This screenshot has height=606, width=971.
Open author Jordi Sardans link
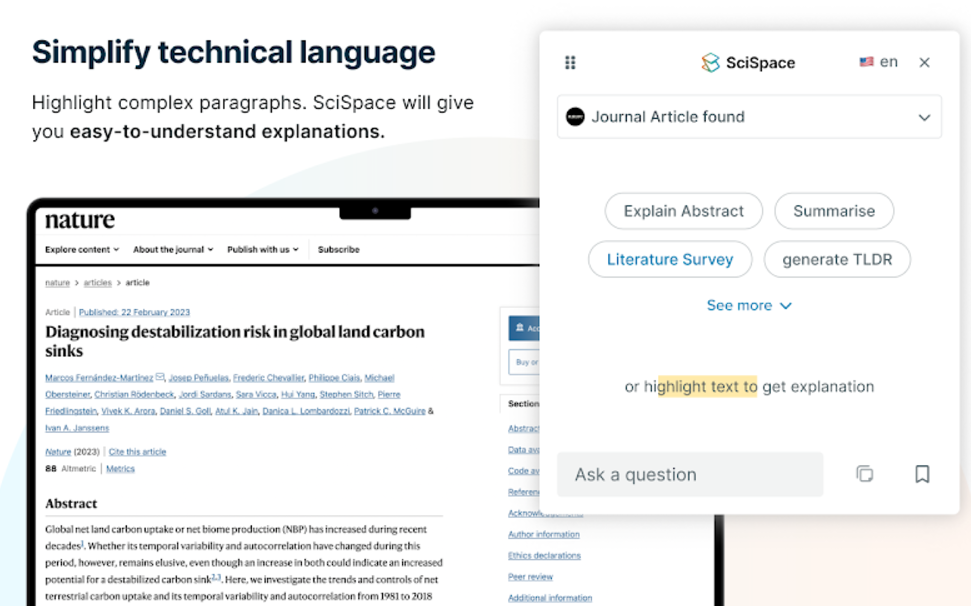tap(205, 394)
